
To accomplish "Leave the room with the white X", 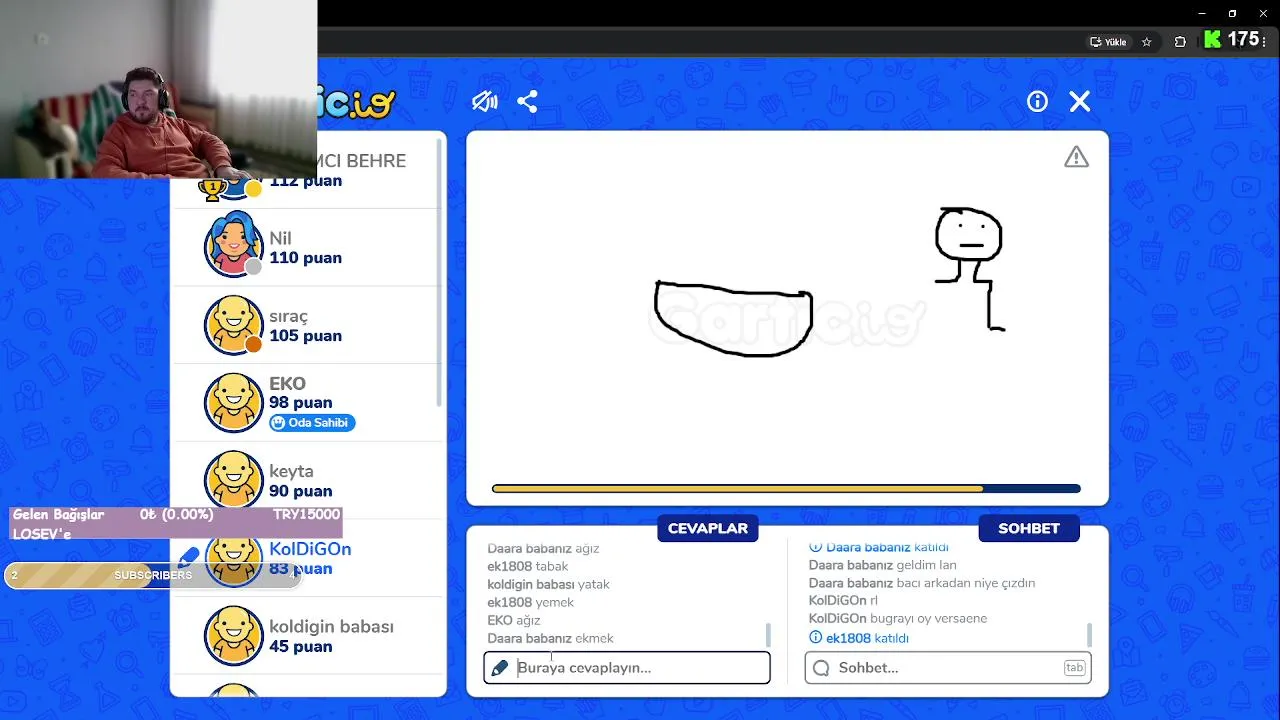I will (1080, 101).
